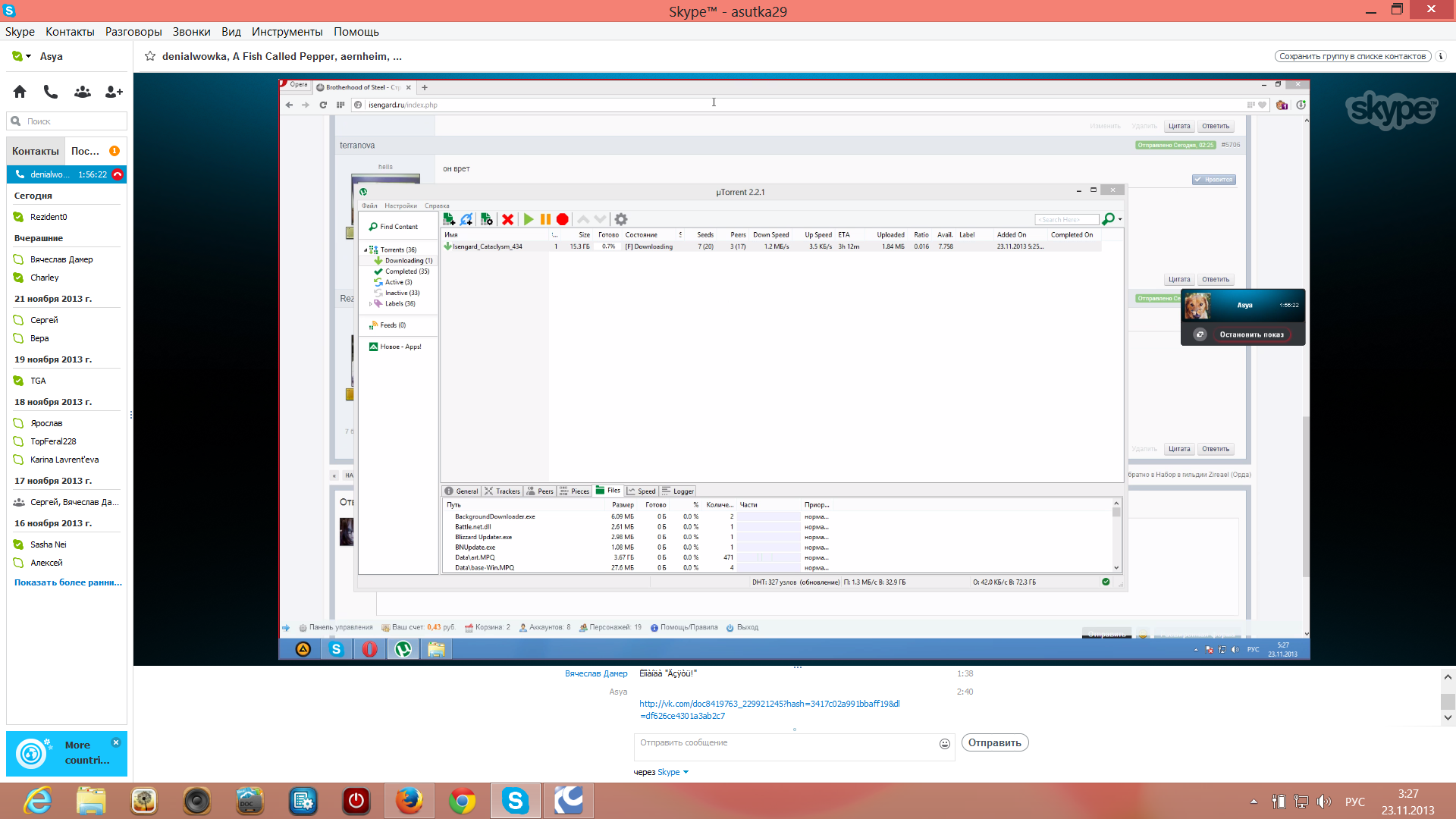Hang up the call with denialwowka
The image size is (1456, 819).
click(x=118, y=174)
